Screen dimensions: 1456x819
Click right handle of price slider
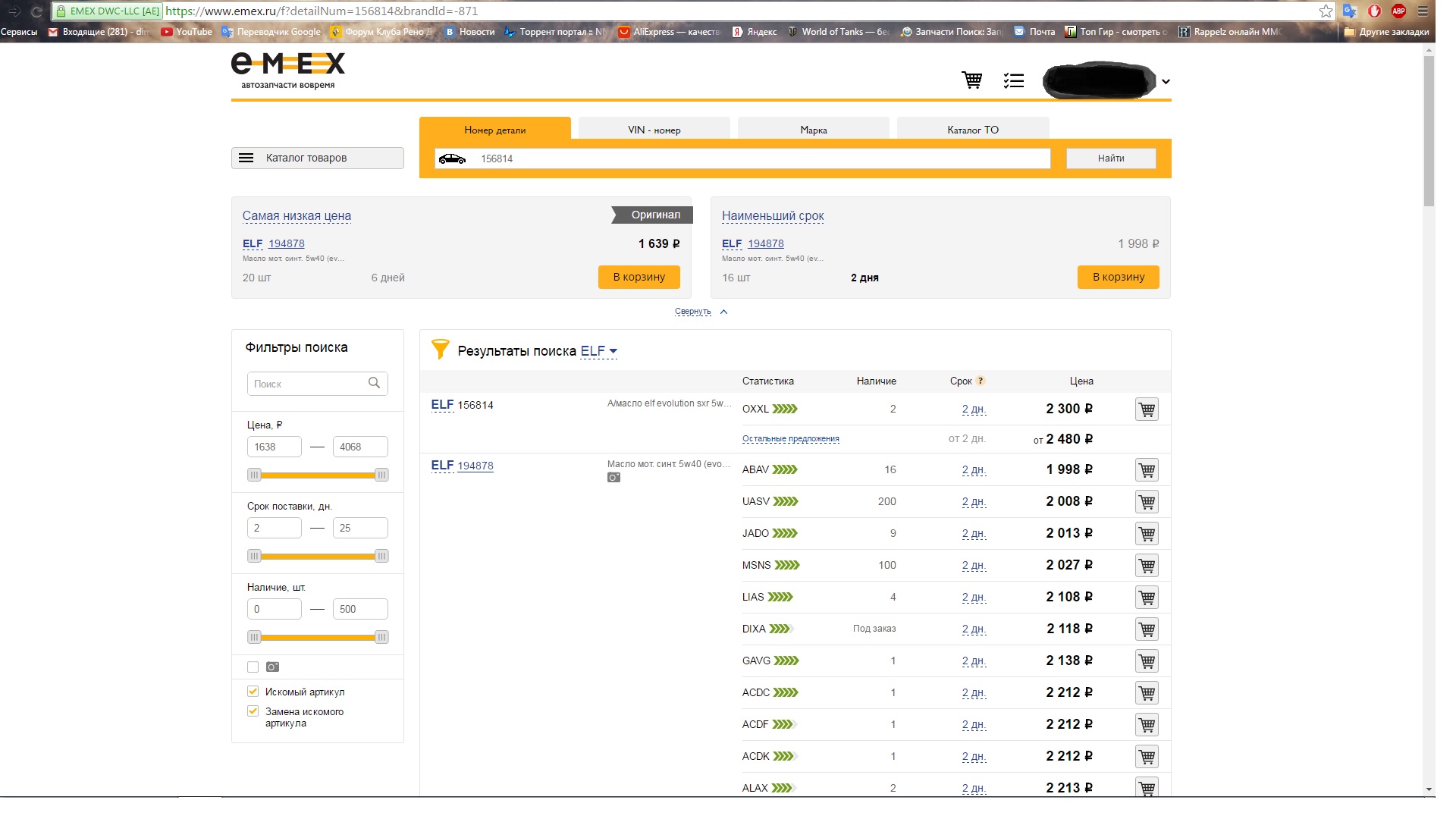[x=381, y=475]
